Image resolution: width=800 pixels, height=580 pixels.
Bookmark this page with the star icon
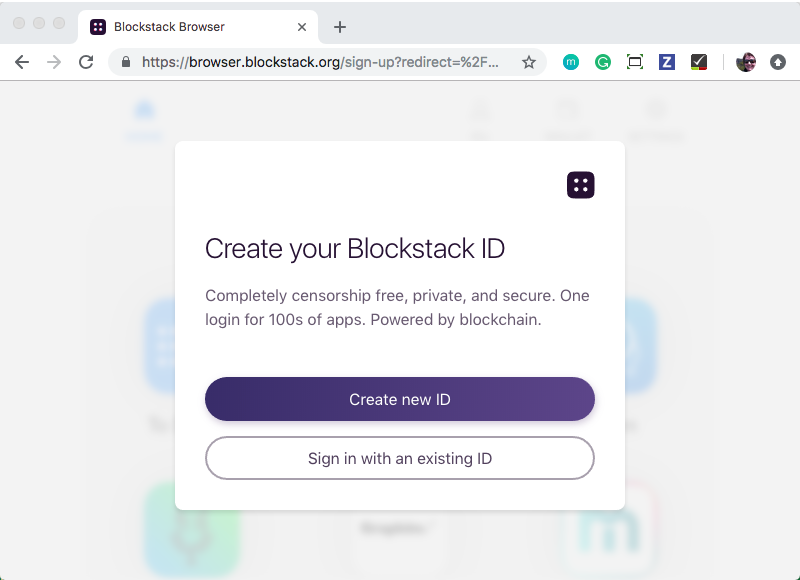(529, 62)
